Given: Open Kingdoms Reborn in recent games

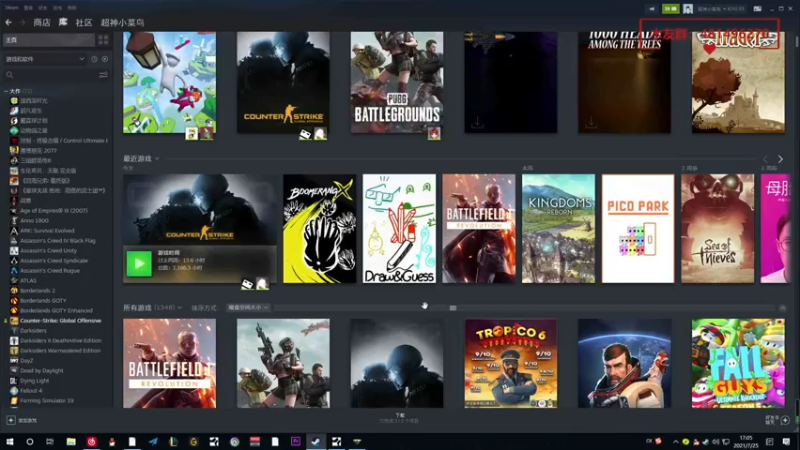Looking at the screenshot, I should click(x=558, y=229).
